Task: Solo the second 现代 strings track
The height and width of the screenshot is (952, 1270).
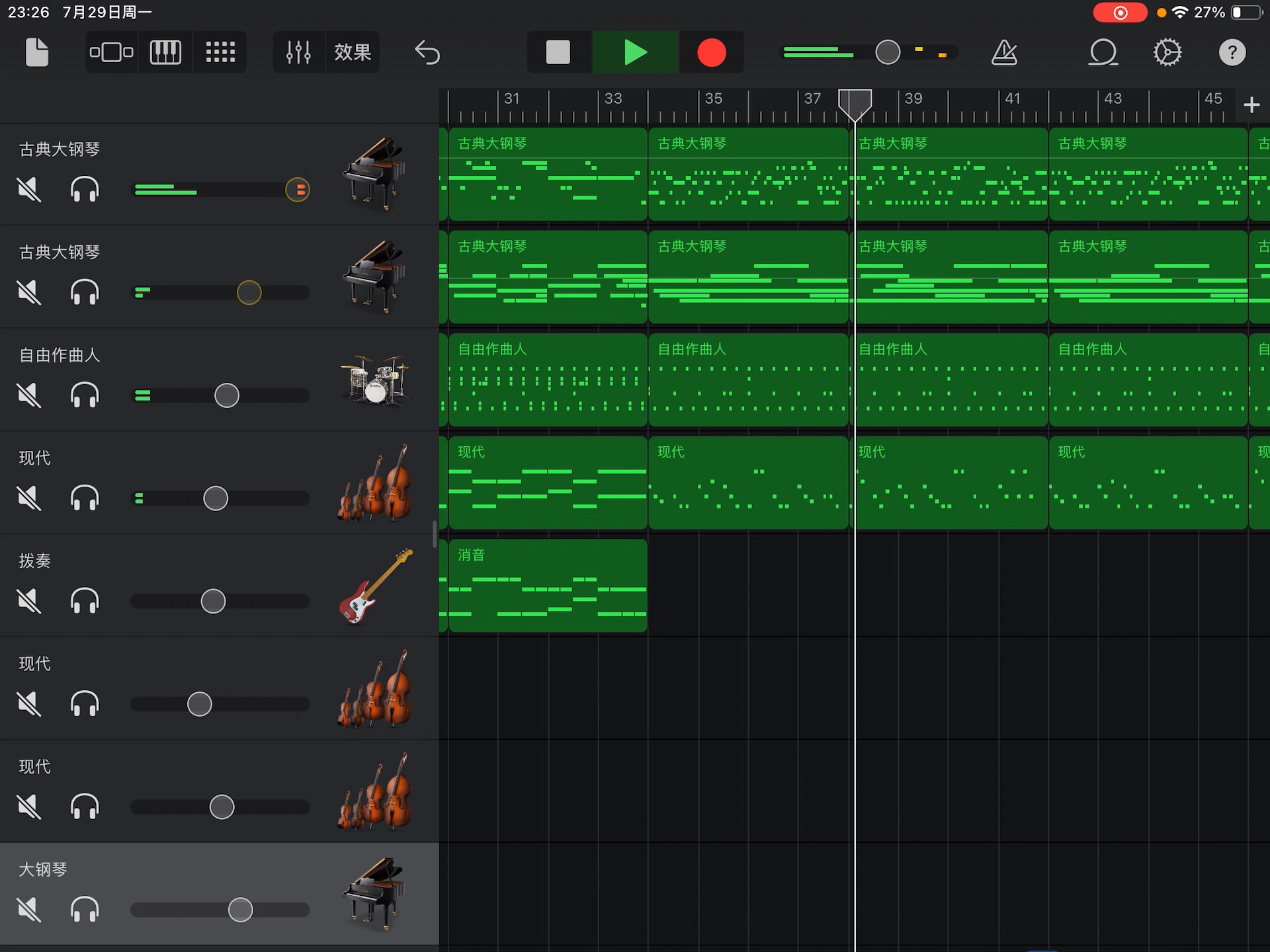Action: [85, 704]
